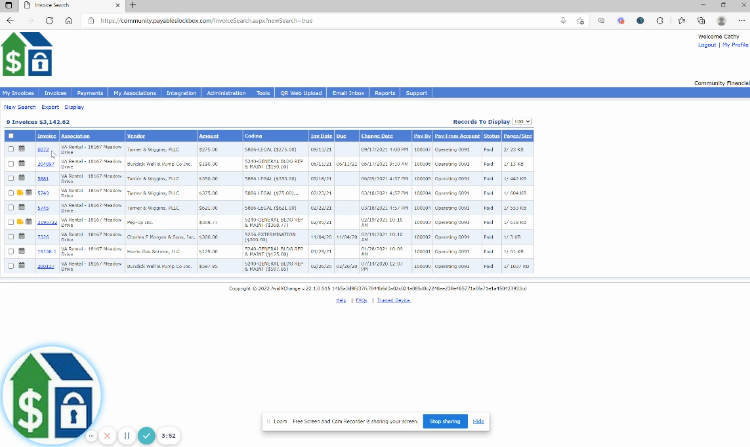Open the Payments menu

[x=90, y=92]
